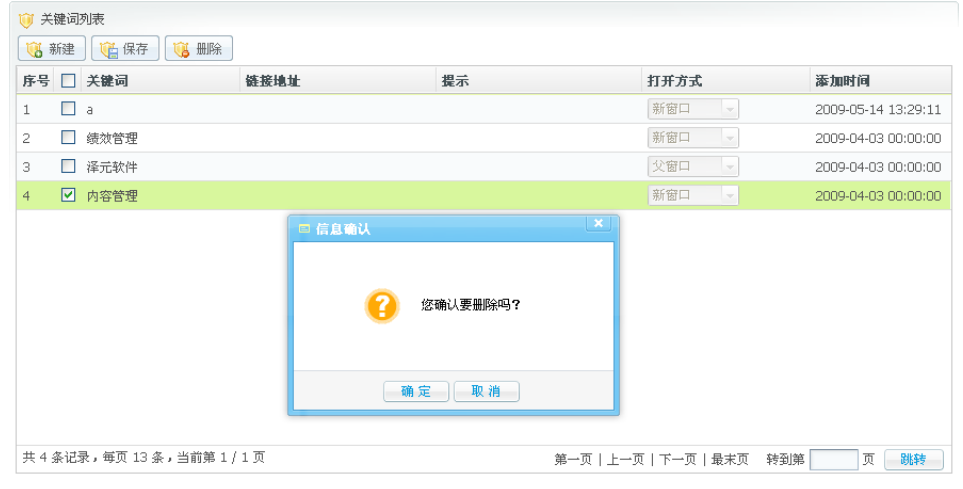Click the shield icon beside 关键词列表
This screenshot has height=489, width=963.
point(26,20)
